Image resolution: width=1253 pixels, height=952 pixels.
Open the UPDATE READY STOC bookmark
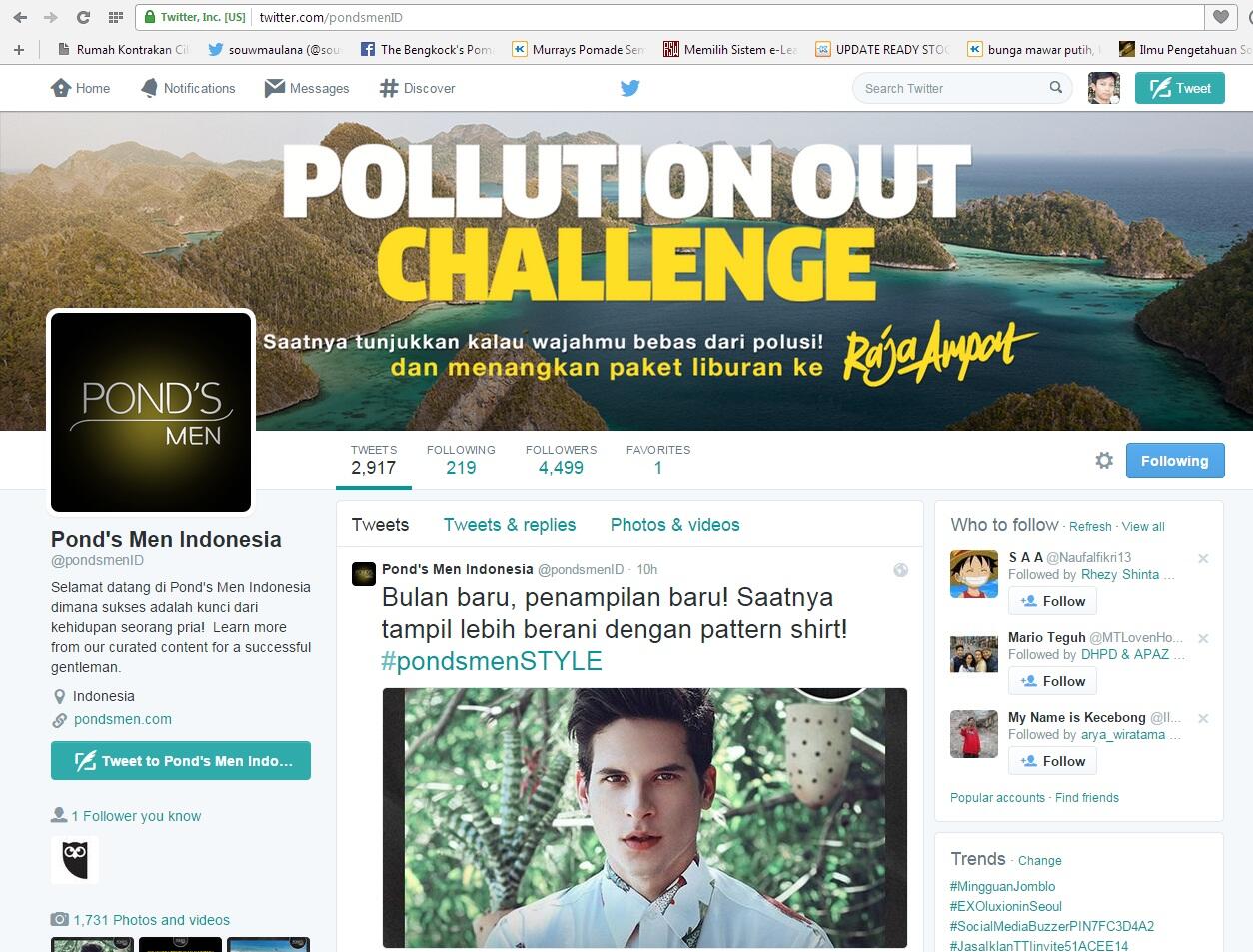point(882,49)
